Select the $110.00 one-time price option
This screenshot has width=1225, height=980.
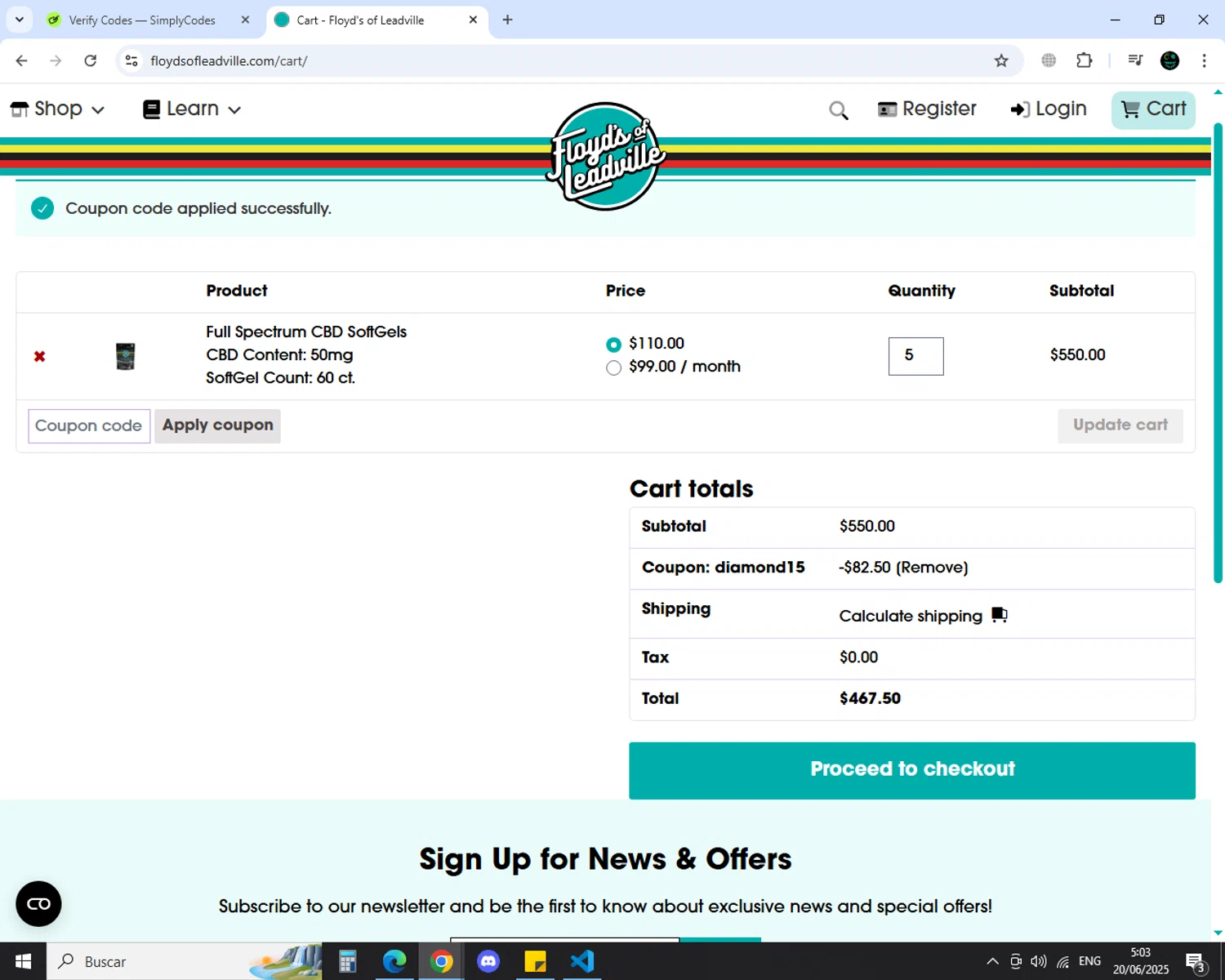pyautogui.click(x=613, y=345)
